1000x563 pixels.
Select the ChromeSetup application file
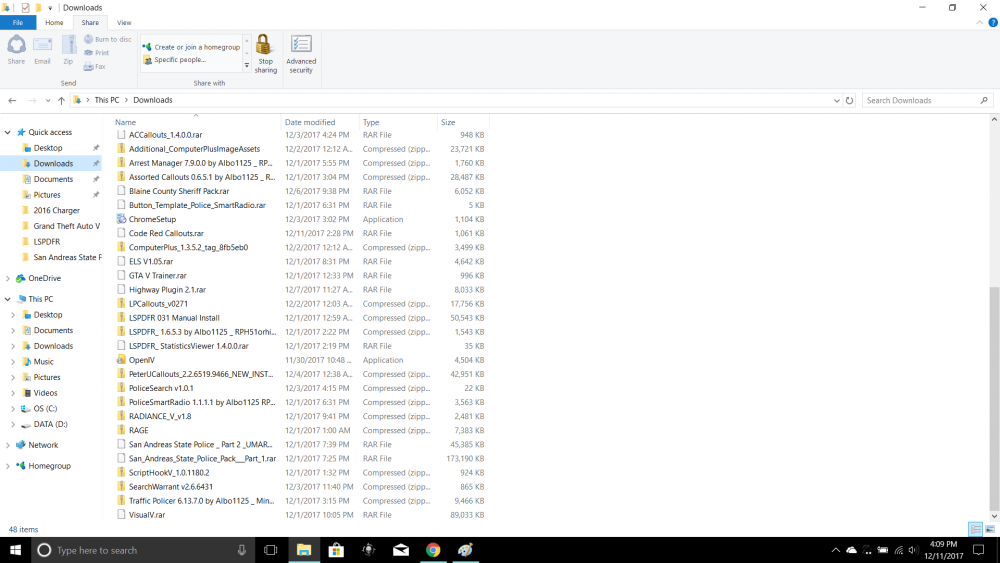coord(152,219)
